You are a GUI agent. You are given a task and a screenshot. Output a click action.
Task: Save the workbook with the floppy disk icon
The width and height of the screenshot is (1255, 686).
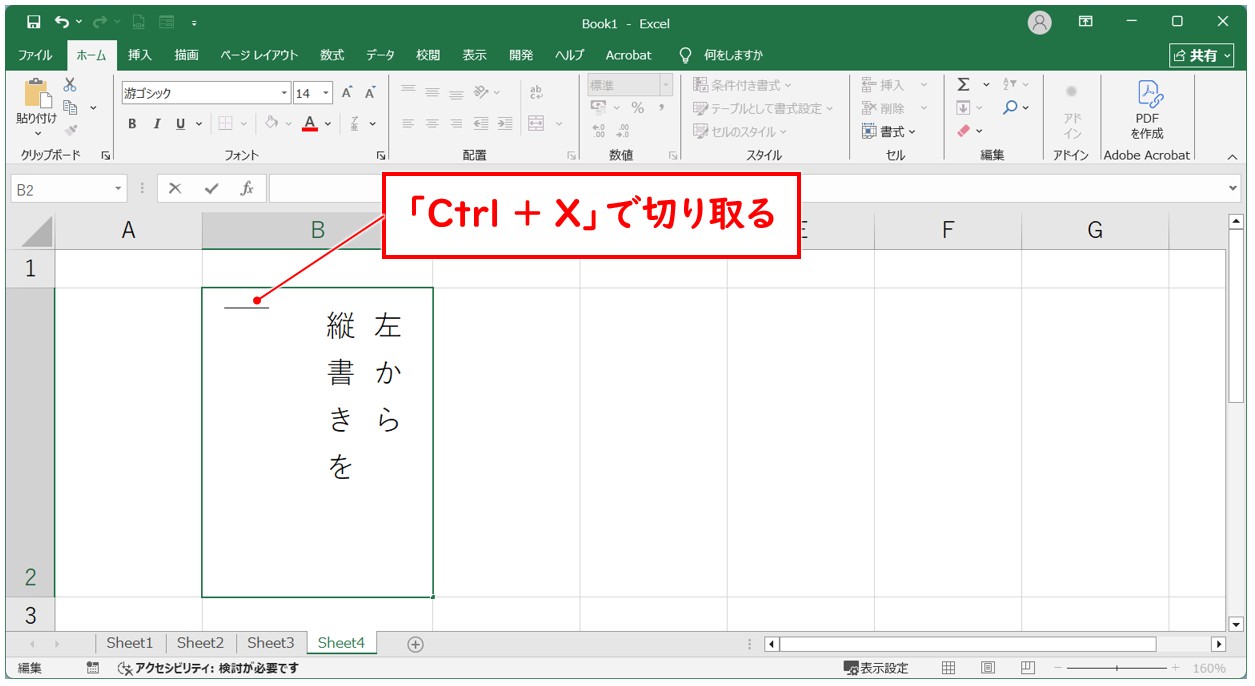pyautogui.click(x=34, y=22)
